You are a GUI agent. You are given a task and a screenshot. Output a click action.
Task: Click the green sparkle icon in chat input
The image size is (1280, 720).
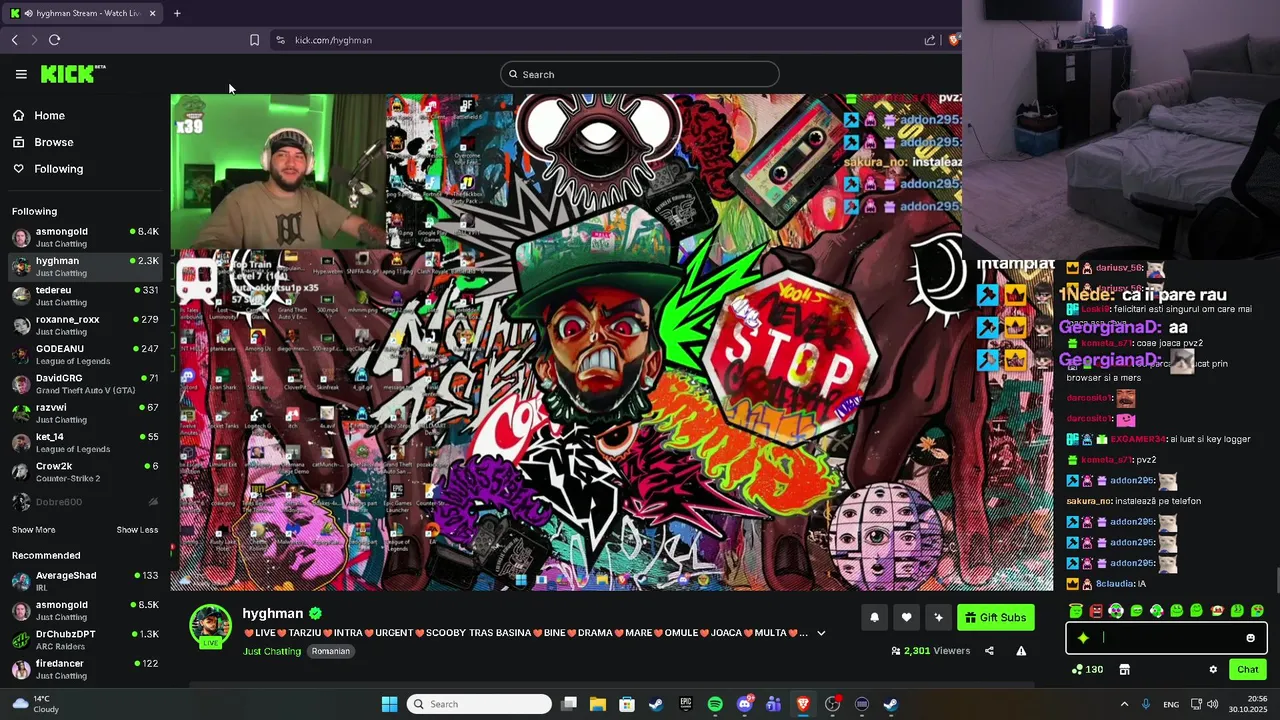1083,638
